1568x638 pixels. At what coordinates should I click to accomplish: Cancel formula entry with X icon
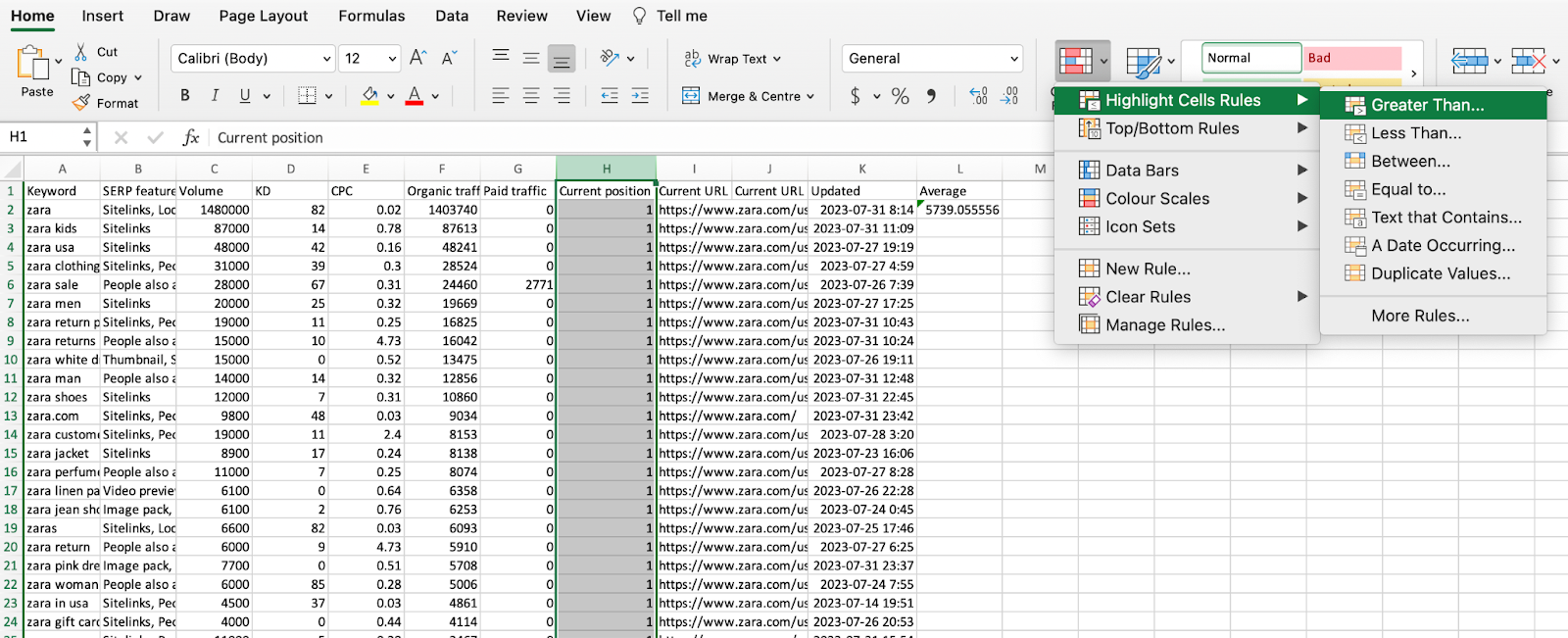pos(121,137)
